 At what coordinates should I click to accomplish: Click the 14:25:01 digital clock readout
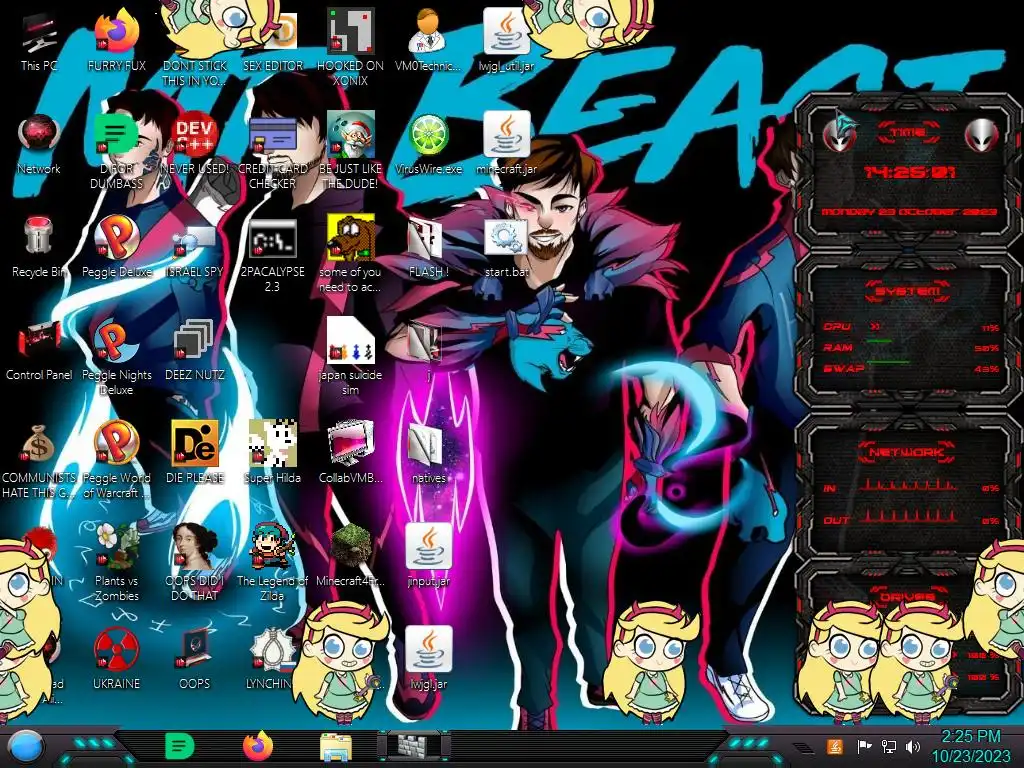[x=908, y=172]
